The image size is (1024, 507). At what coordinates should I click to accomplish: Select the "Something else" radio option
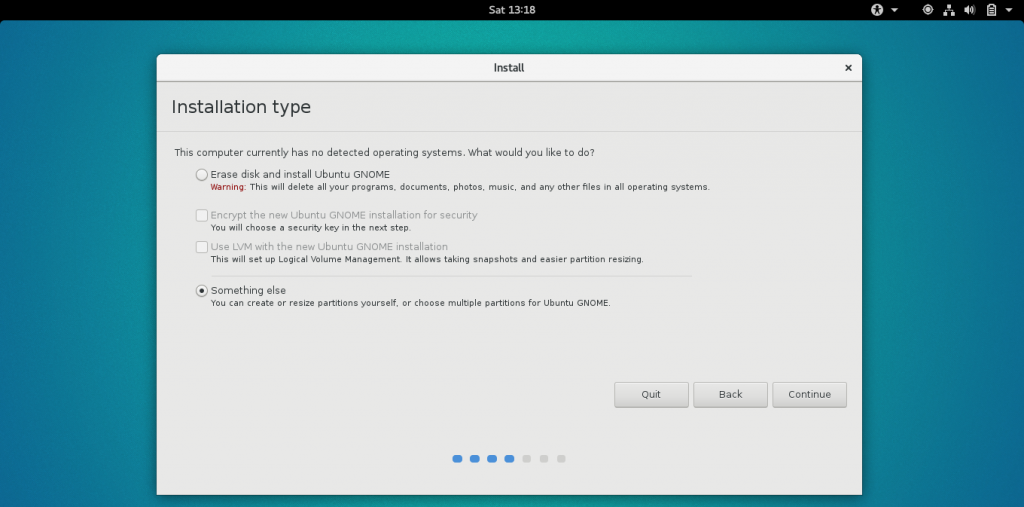tap(202, 291)
